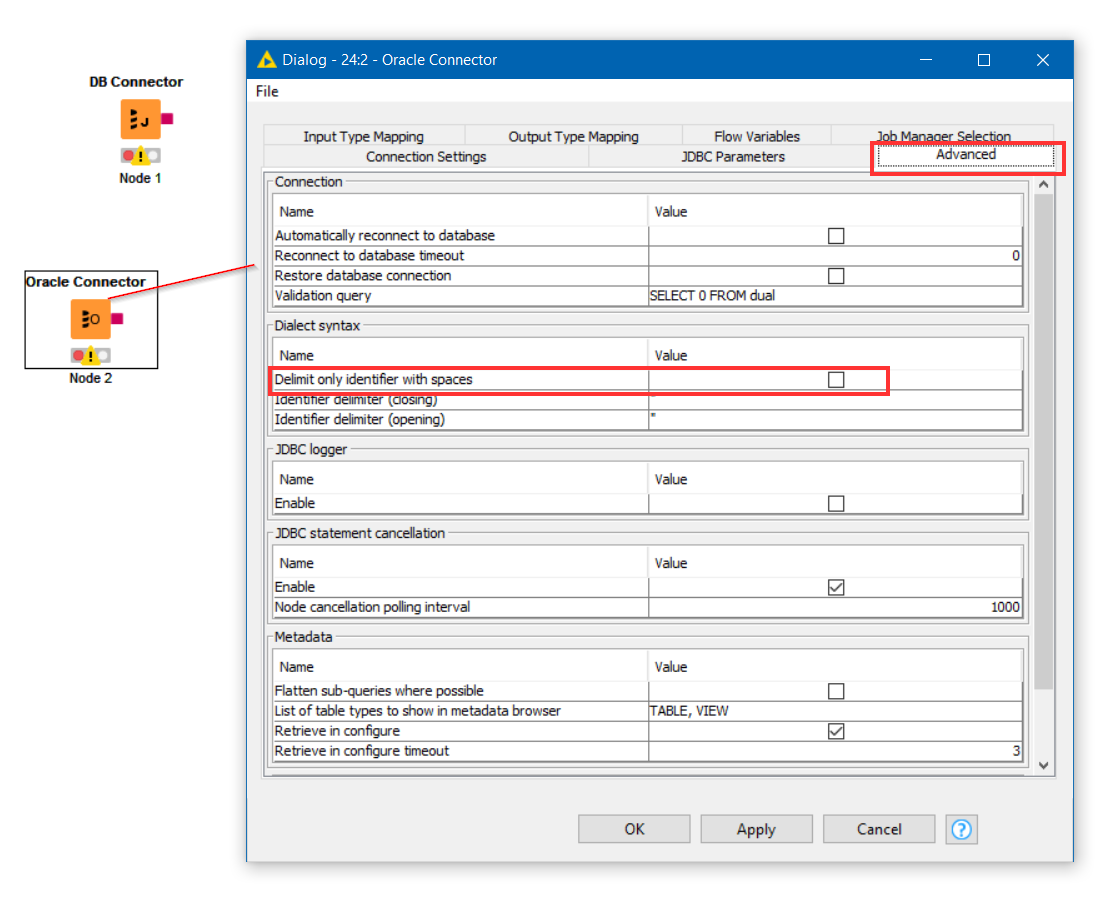This screenshot has height=898, width=1109.
Task: Check Flatten sub-queries where possible
Action: [x=836, y=691]
